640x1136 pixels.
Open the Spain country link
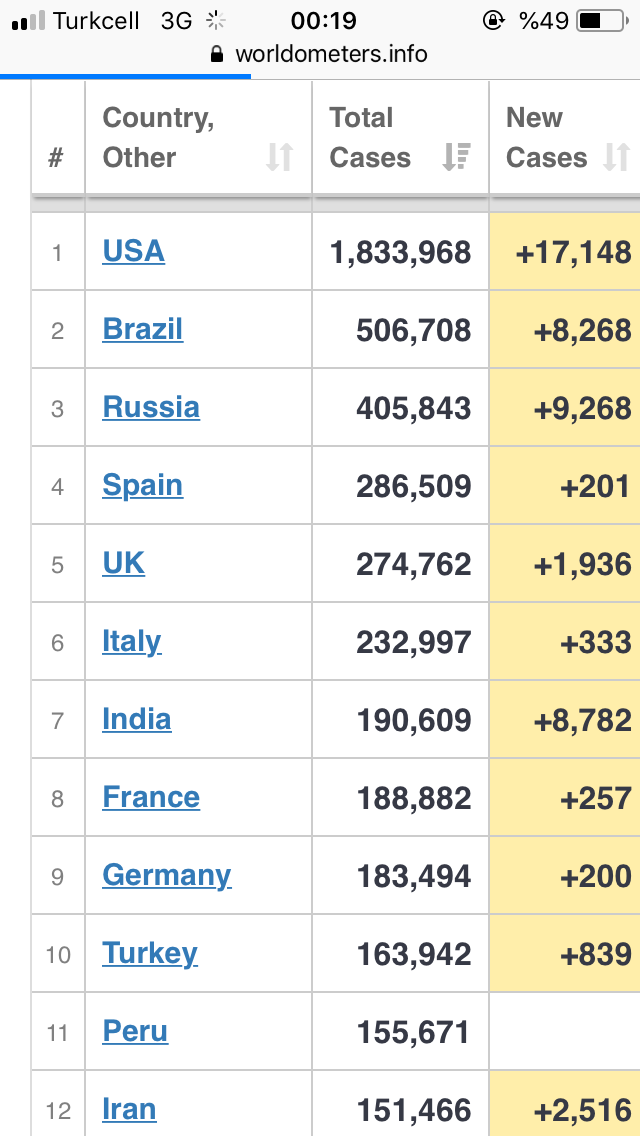click(x=143, y=486)
